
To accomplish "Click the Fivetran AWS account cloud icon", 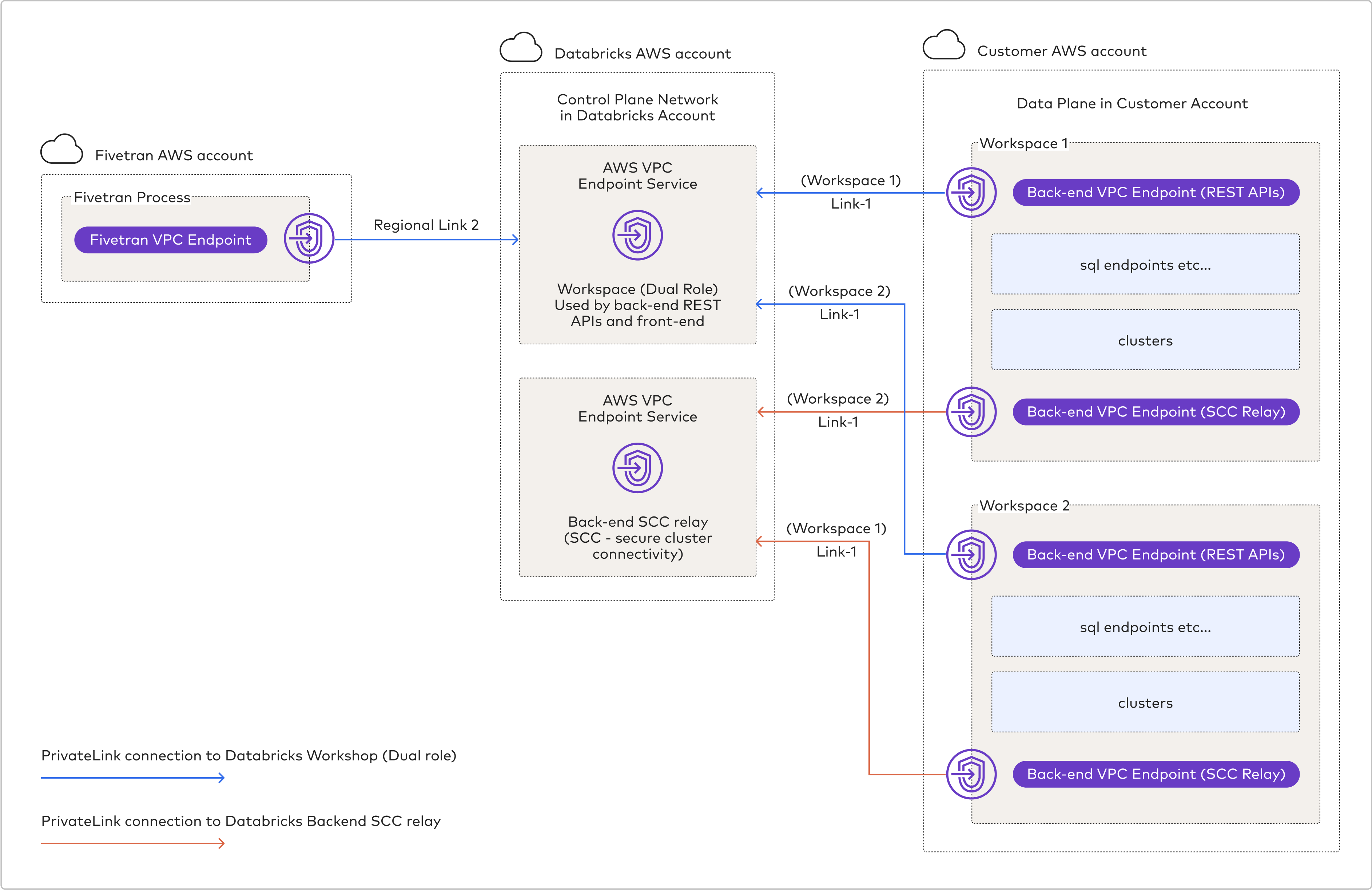I will [x=62, y=149].
